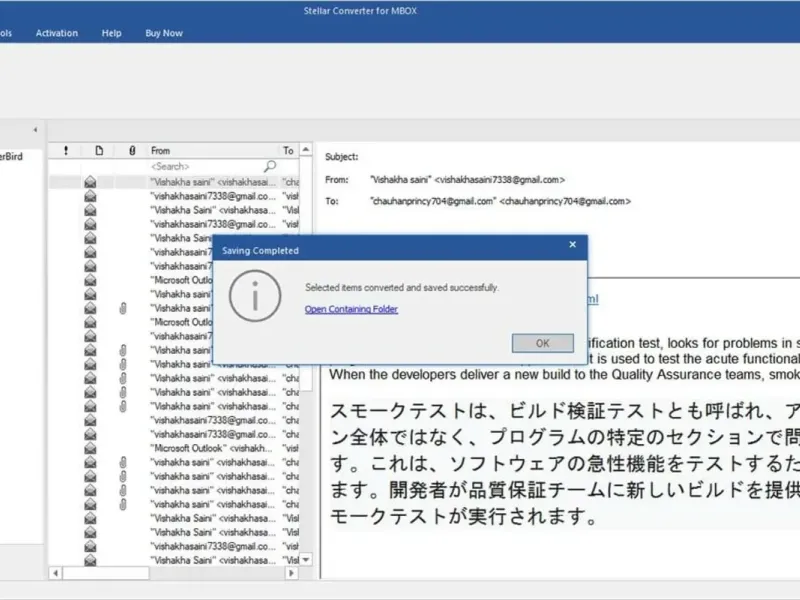Select the "Microsoft Outlook" <vishakh... mail row
Screen dimensions: 800x600
(x=174, y=448)
